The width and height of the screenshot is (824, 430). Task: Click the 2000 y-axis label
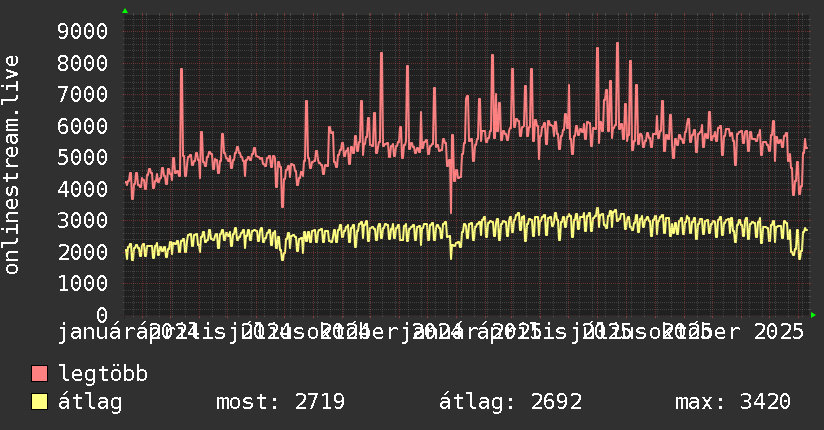83,252
